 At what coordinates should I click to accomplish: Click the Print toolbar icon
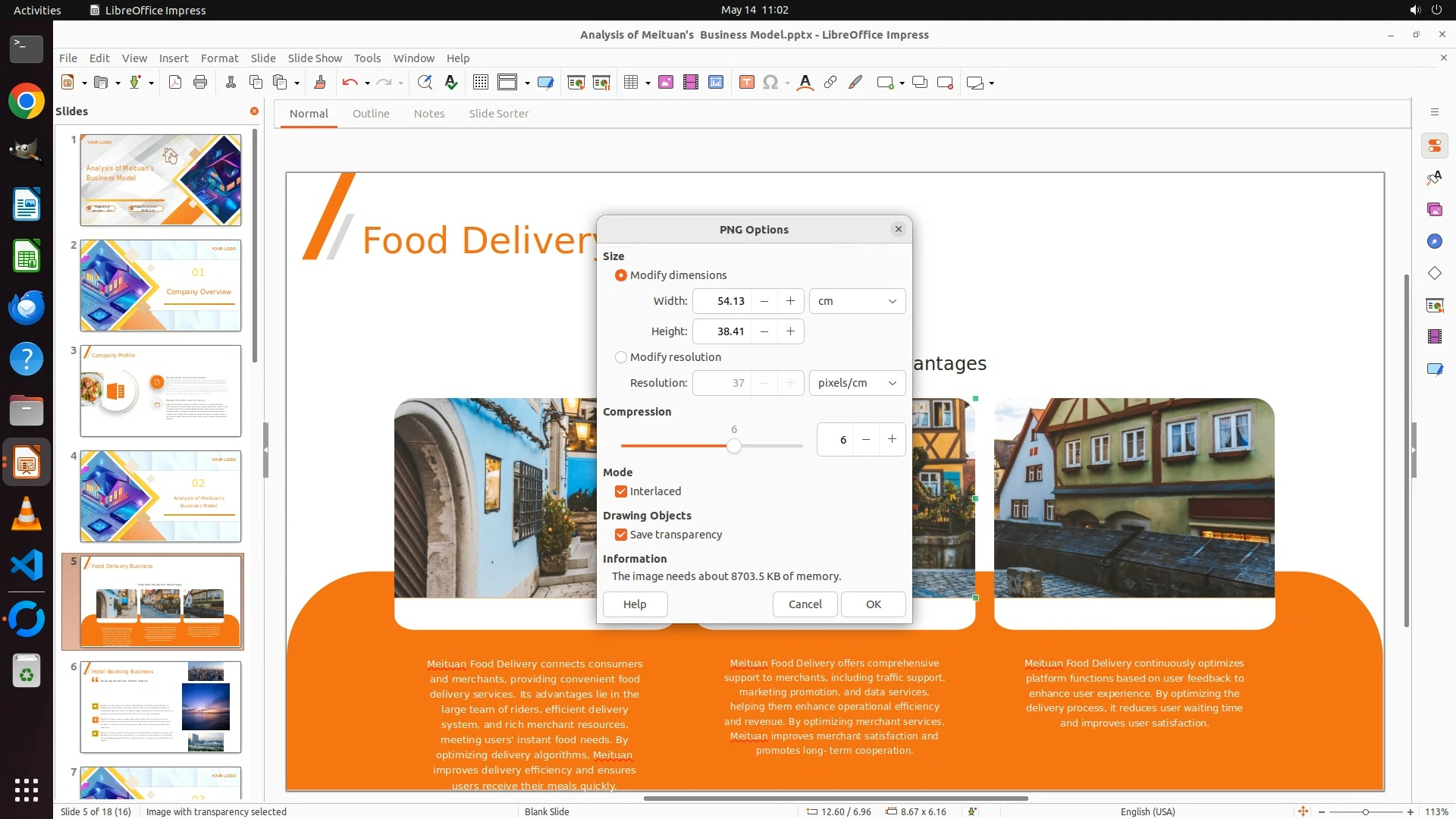tap(200, 83)
